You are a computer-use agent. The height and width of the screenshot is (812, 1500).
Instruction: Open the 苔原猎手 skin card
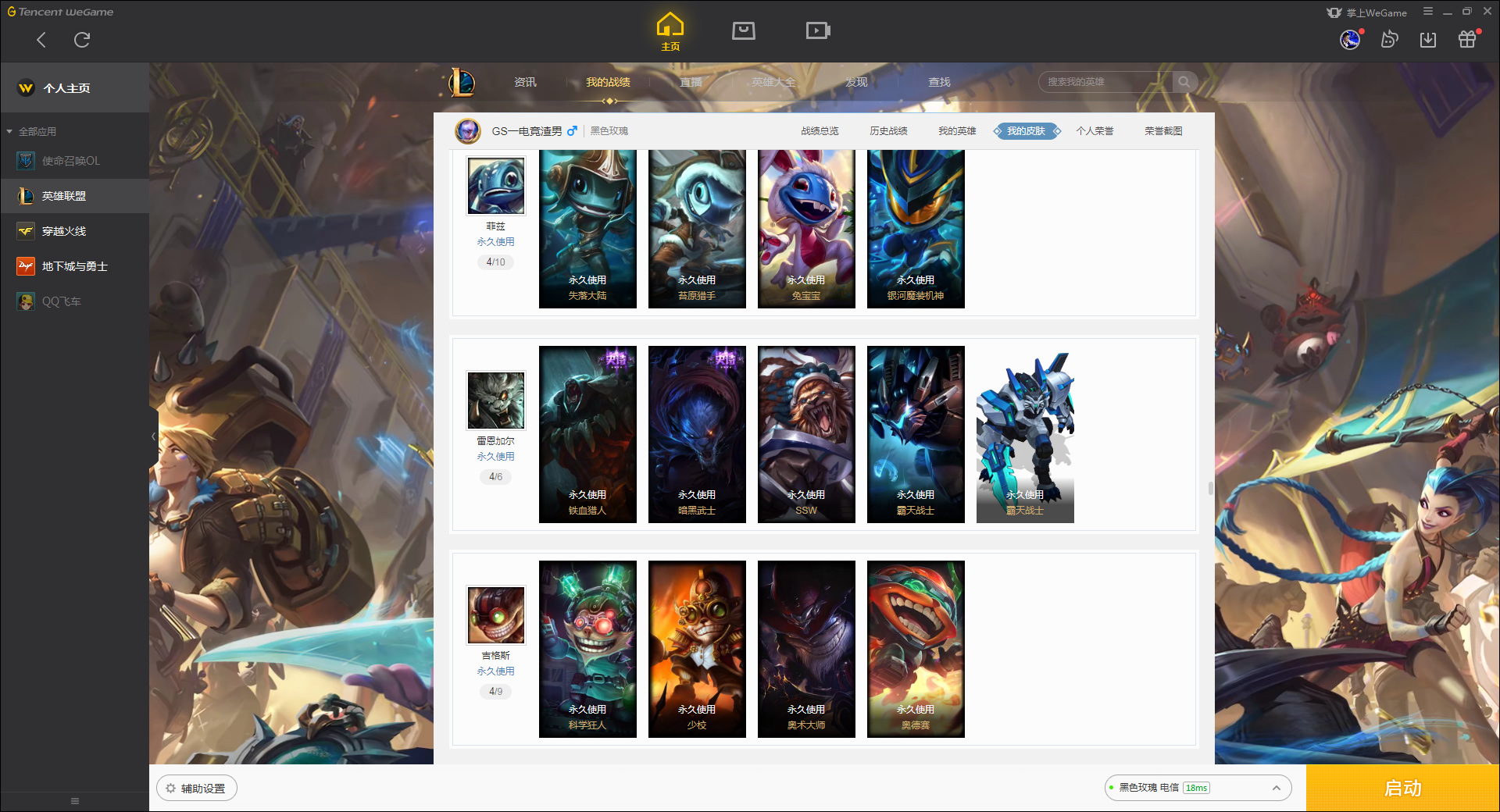[697, 230]
